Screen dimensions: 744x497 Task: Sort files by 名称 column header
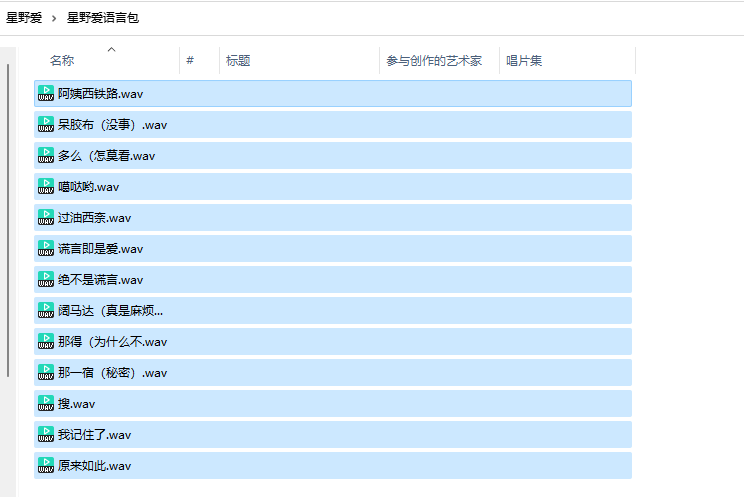pyautogui.click(x=62, y=61)
